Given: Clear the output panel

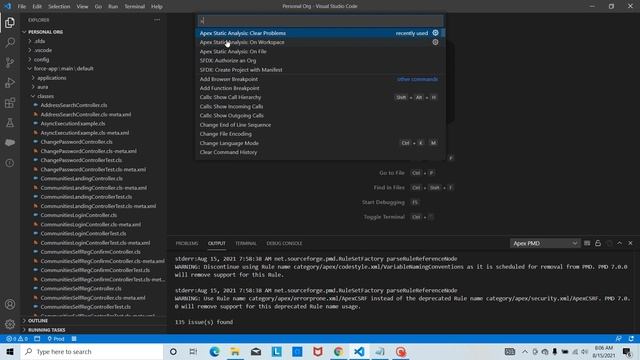Looking at the screenshot, I should (587, 243).
